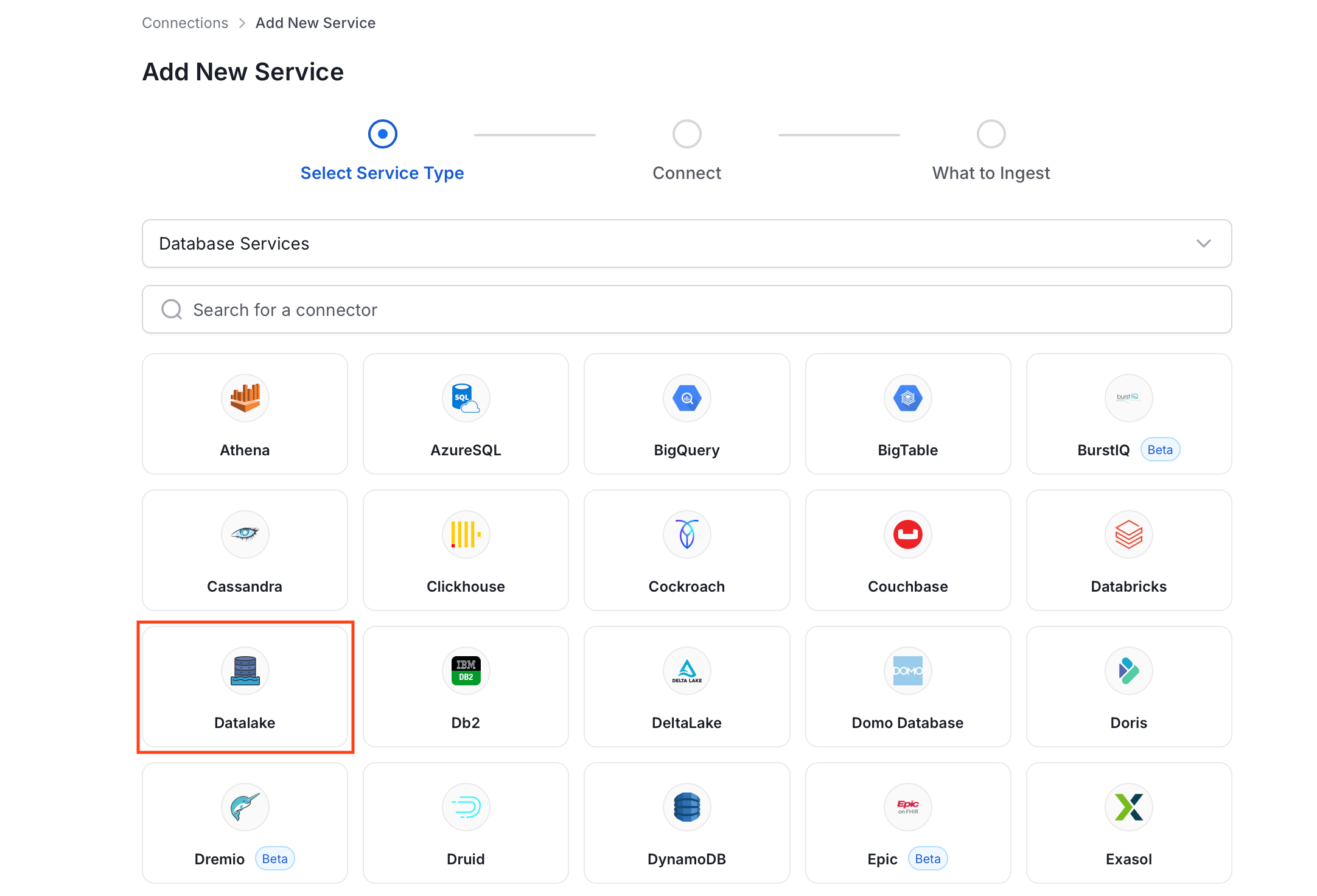1317x896 pixels.
Task: Click the DynamoDB card label
Action: coord(686,859)
